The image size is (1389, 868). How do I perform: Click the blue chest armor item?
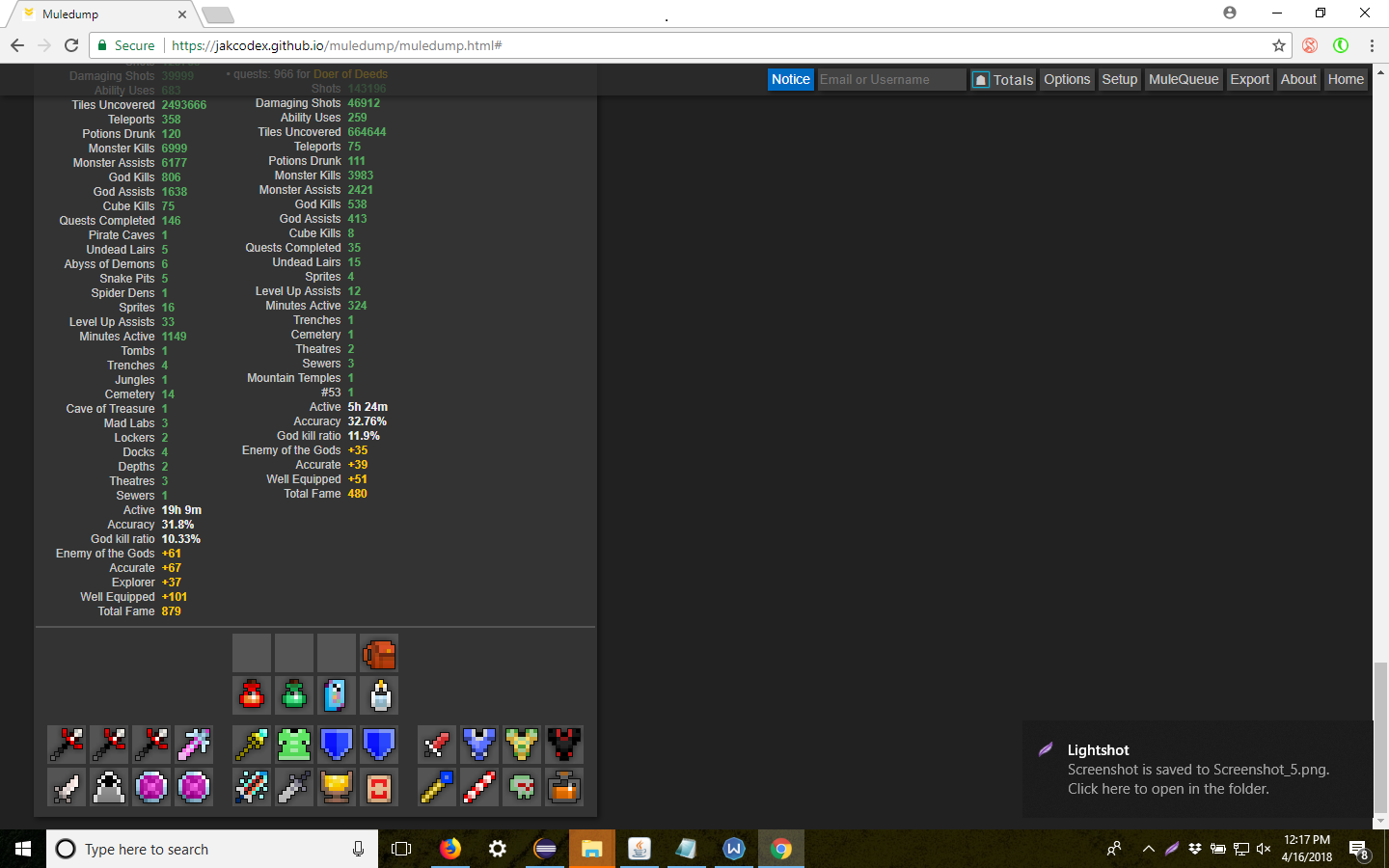point(479,745)
